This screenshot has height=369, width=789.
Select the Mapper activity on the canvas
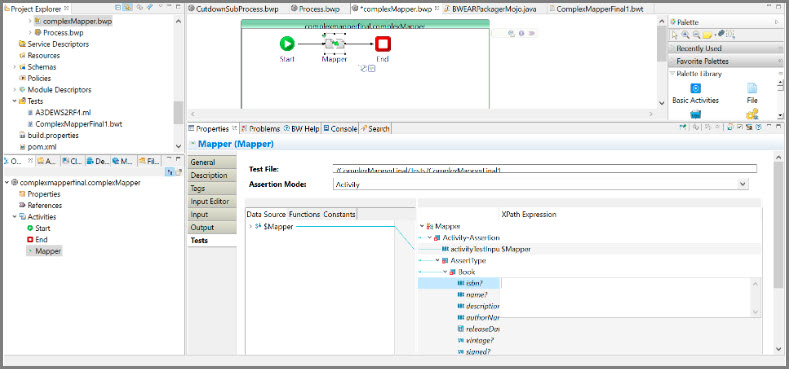(334, 44)
